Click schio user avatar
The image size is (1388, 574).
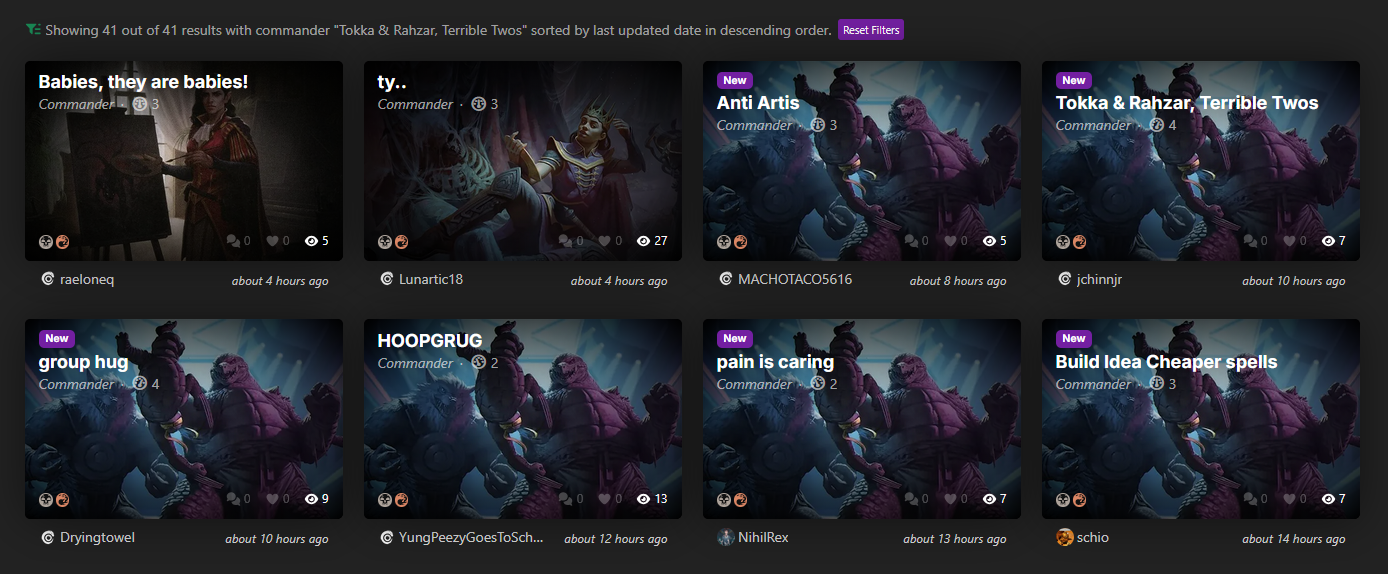coord(1065,538)
